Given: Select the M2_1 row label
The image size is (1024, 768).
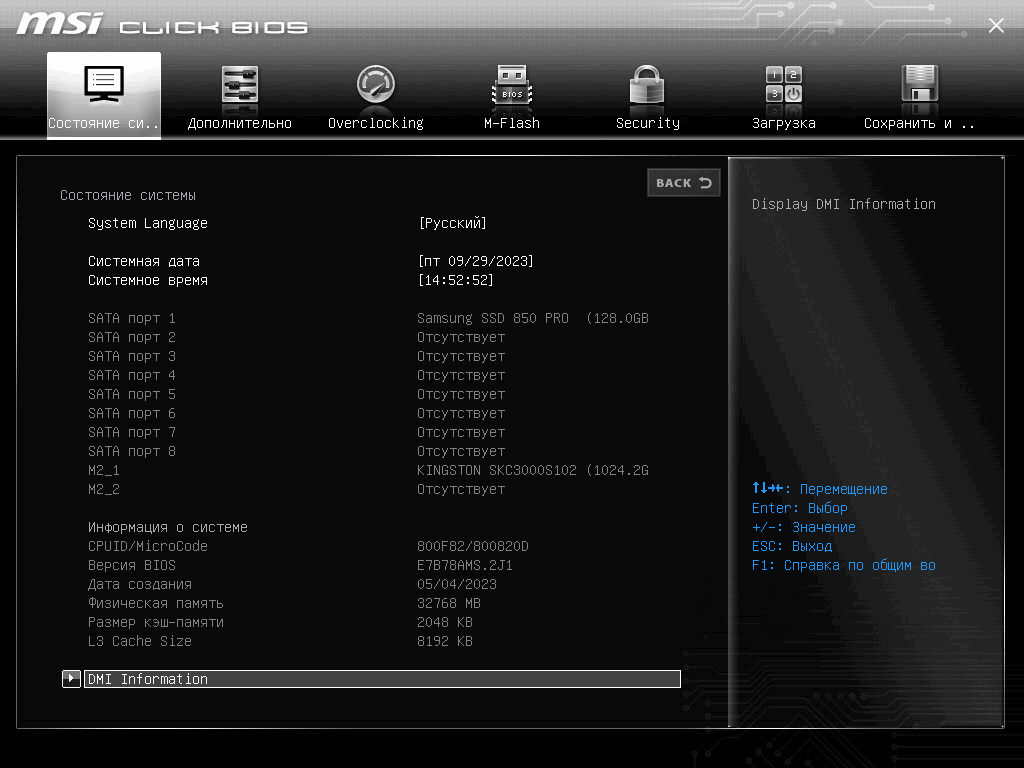Looking at the screenshot, I should pos(104,470).
